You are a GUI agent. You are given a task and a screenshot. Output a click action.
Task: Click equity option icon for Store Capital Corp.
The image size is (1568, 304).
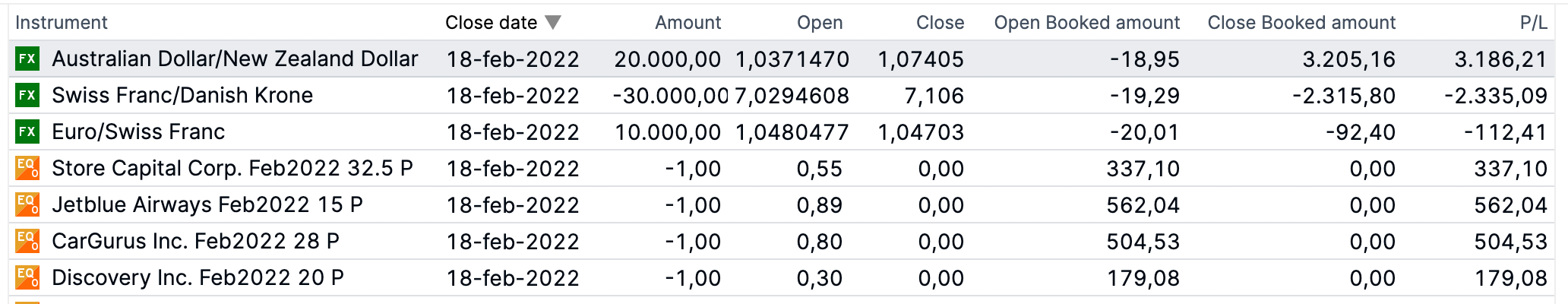[27, 168]
